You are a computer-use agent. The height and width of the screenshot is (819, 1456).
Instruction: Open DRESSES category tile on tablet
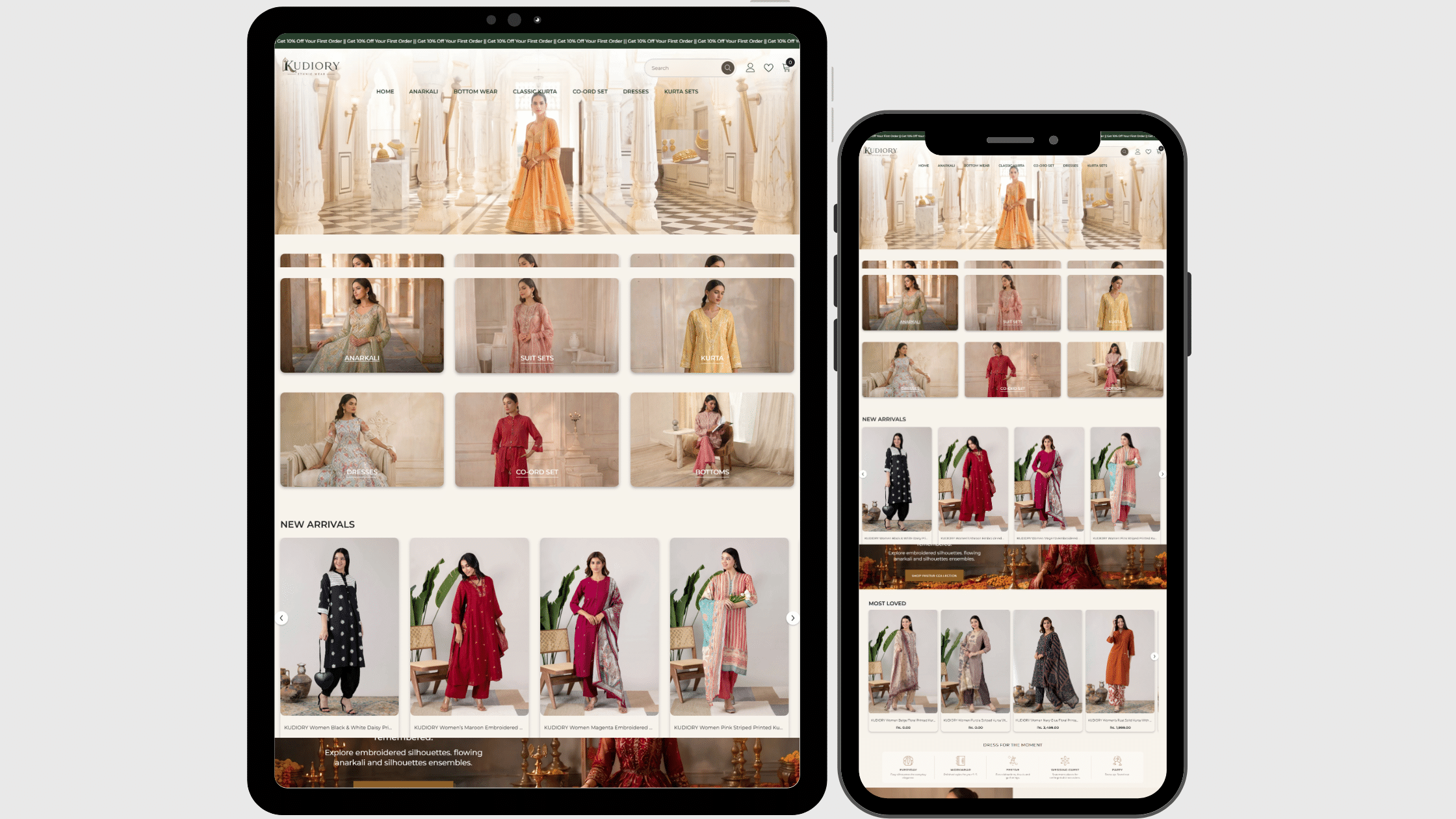(362, 439)
